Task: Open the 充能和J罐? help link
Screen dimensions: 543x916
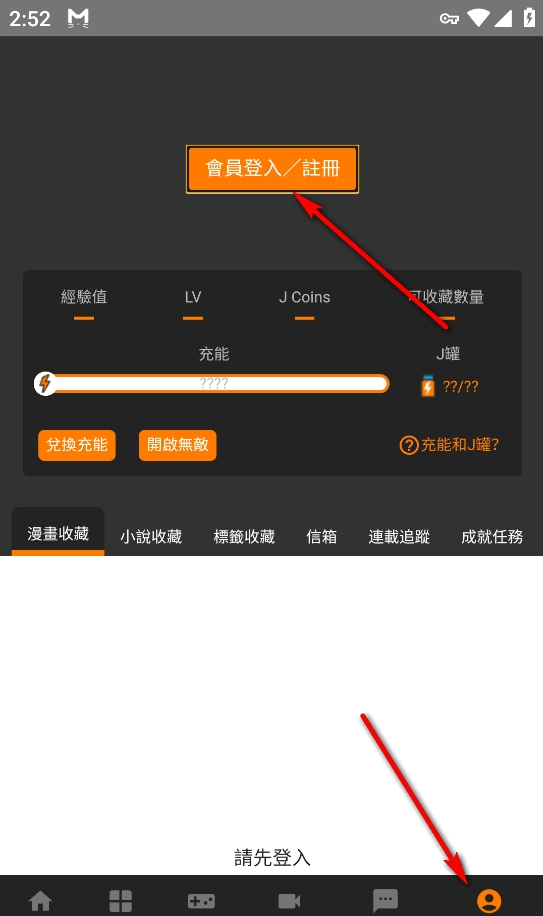Action: (x=449, y=445)
